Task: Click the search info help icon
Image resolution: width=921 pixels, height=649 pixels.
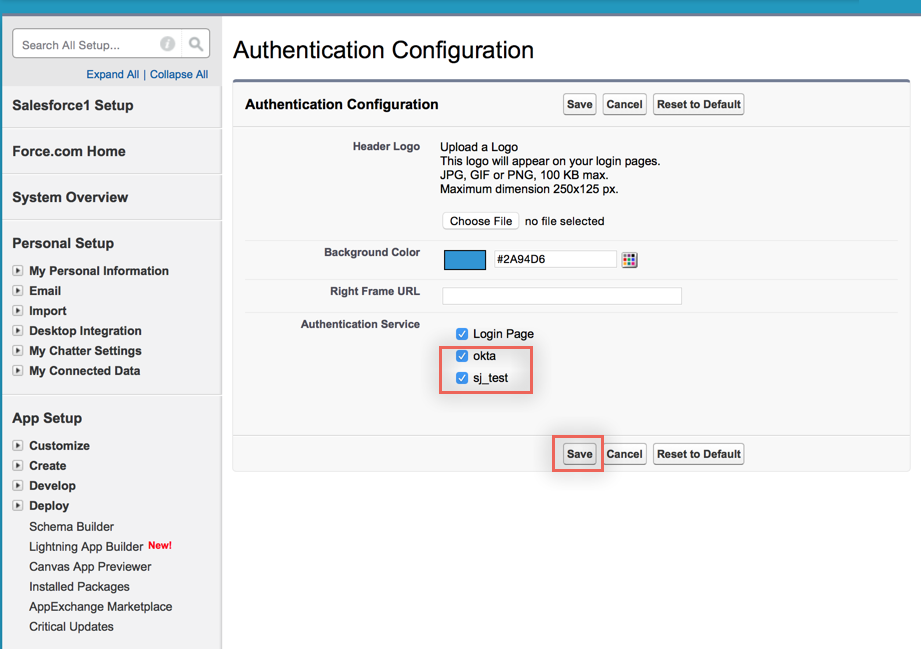Action: point(167,44)
